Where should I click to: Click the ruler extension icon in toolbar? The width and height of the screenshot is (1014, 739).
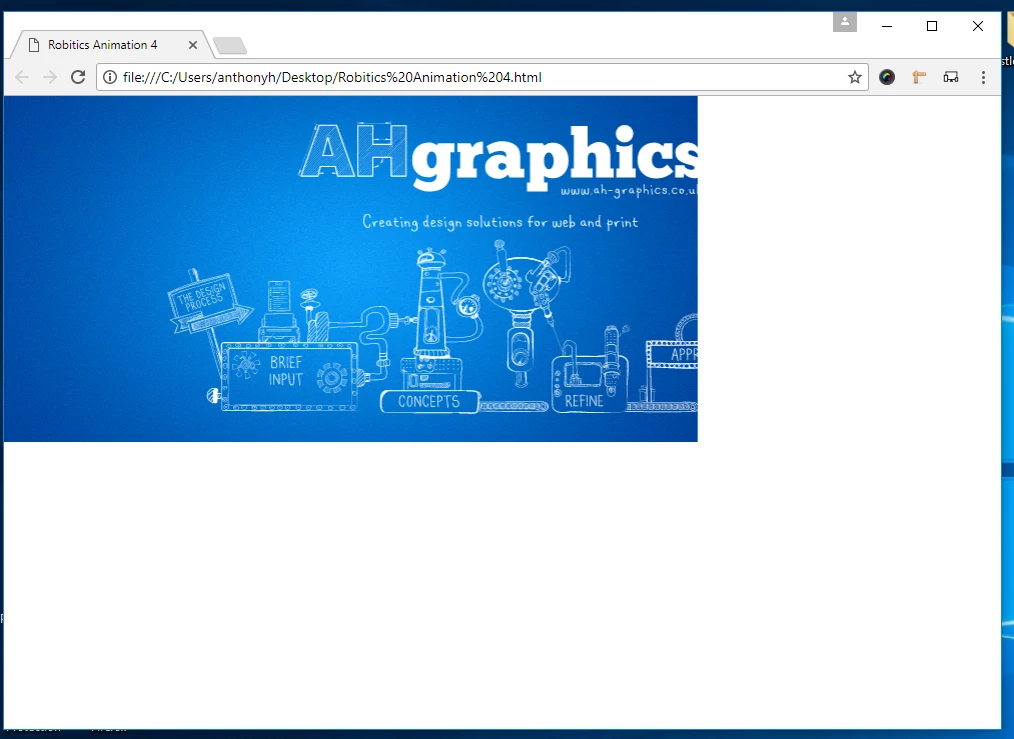tap(919, 77)
